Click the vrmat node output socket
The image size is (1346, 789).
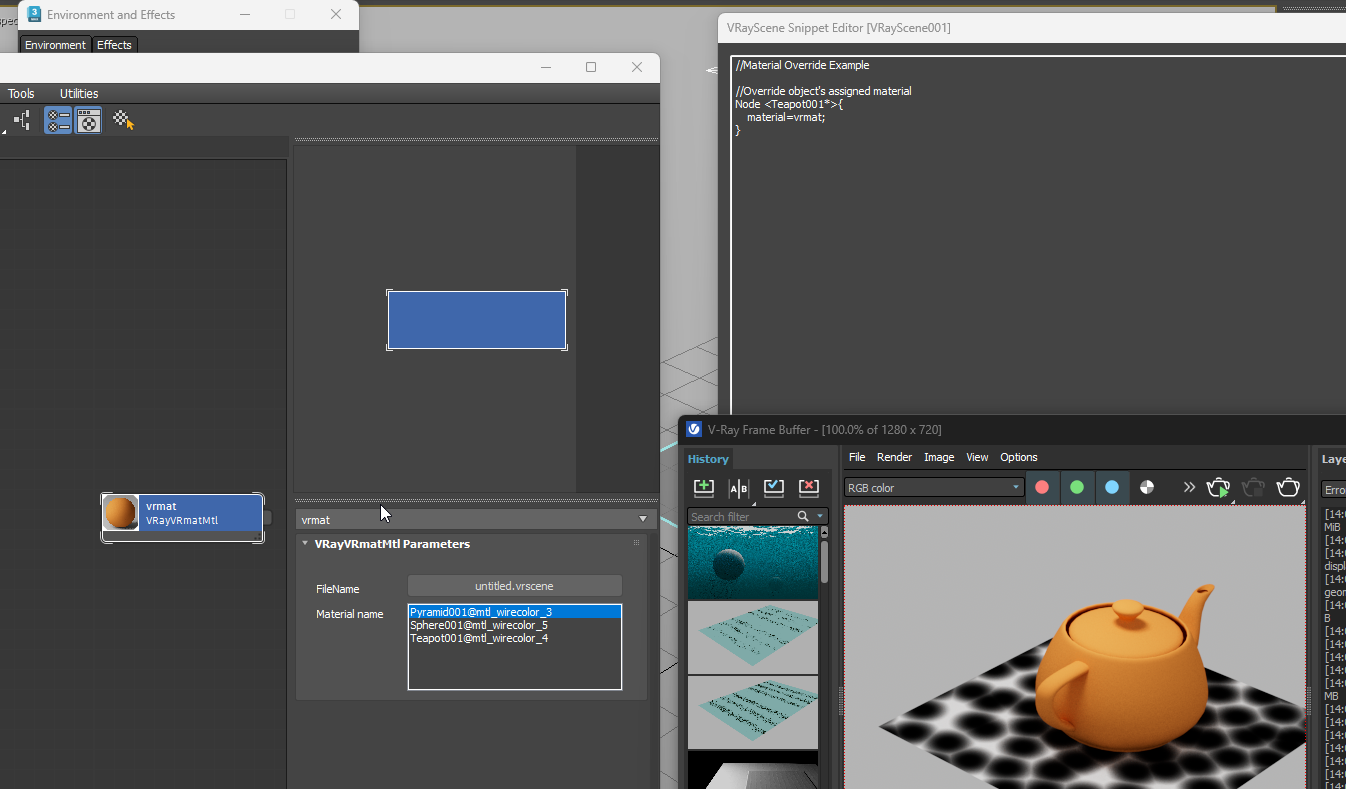click(x=267, y=518)
